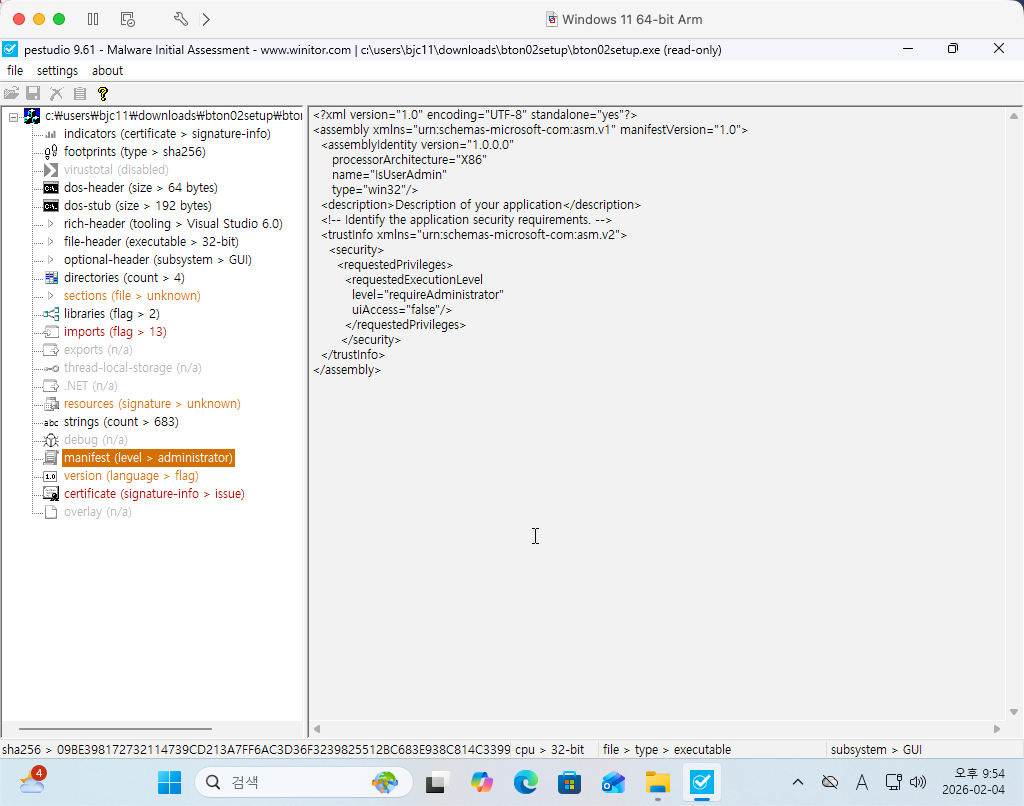This screenshot has width=1024, height=806.
Task: Expand the file-header node arrow
Action: [x=51, y=242]
